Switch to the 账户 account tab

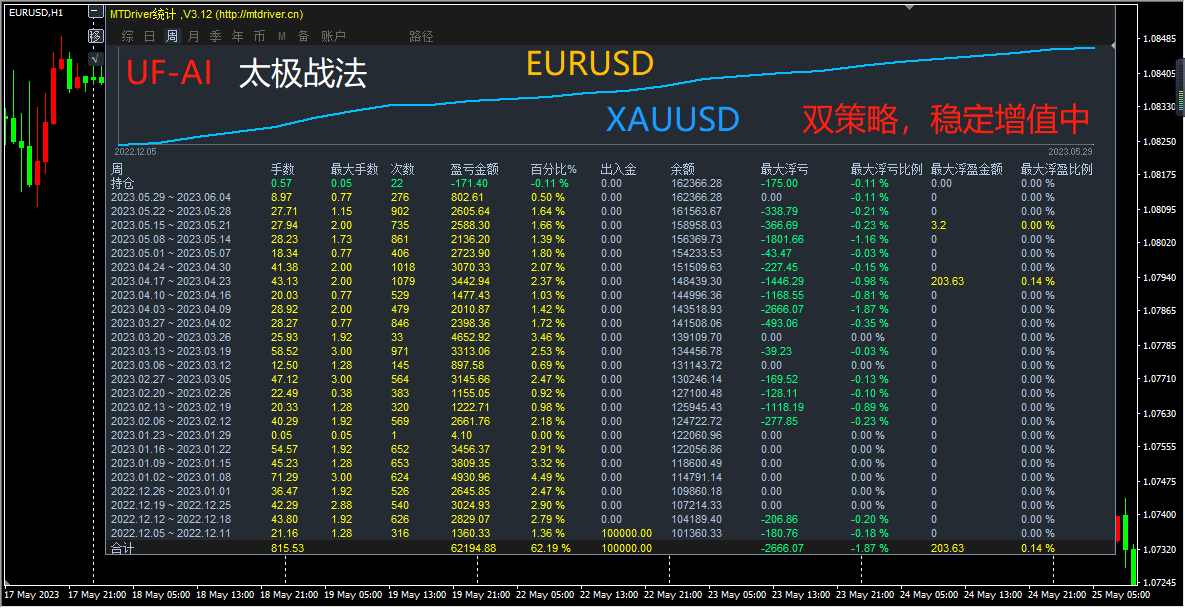point(333,35)
